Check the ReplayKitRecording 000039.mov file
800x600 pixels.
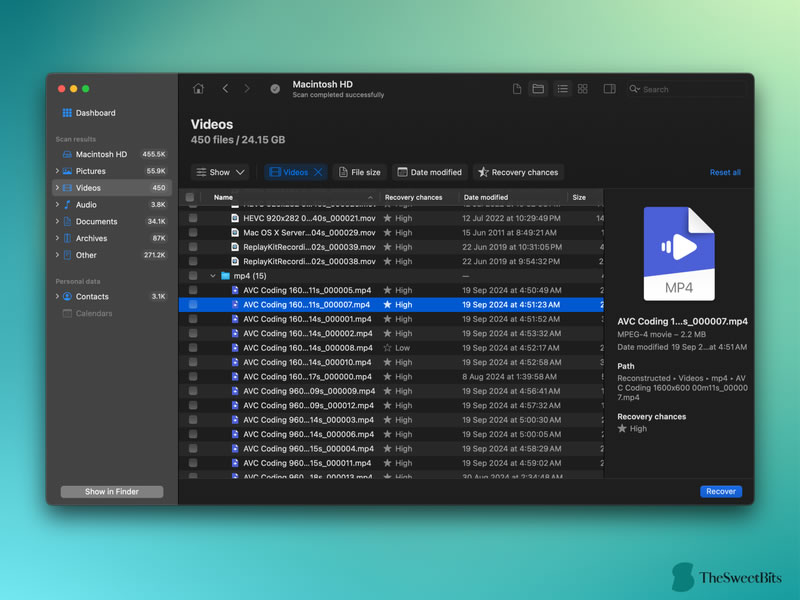193,247
